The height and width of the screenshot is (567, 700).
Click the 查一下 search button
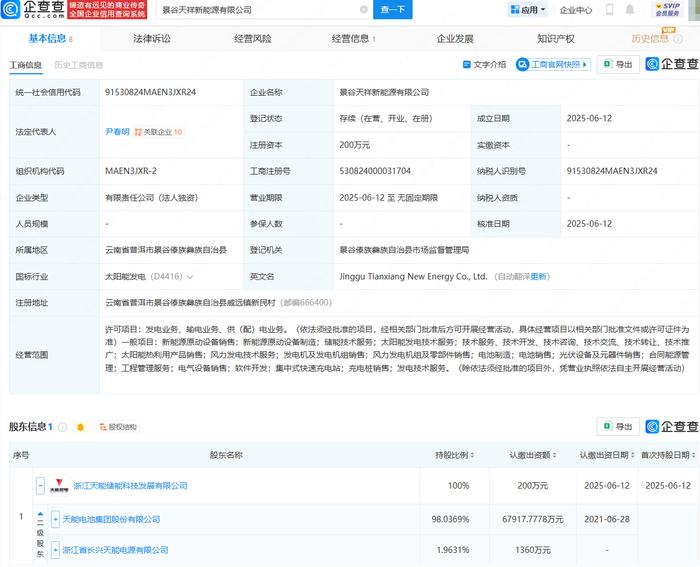pyautogui.click(x=392, y=9)
